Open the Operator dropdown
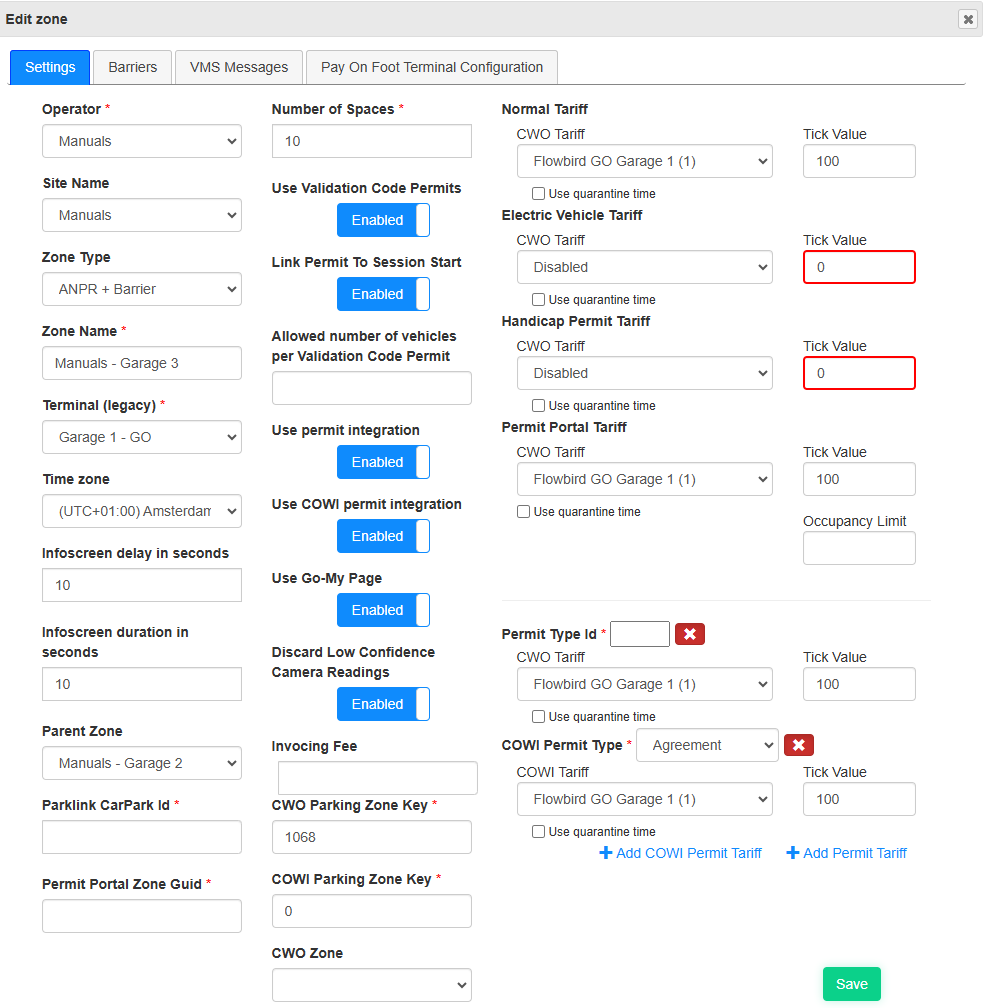Viewport: 983px width, 1008px height. [x=142, y=141]
